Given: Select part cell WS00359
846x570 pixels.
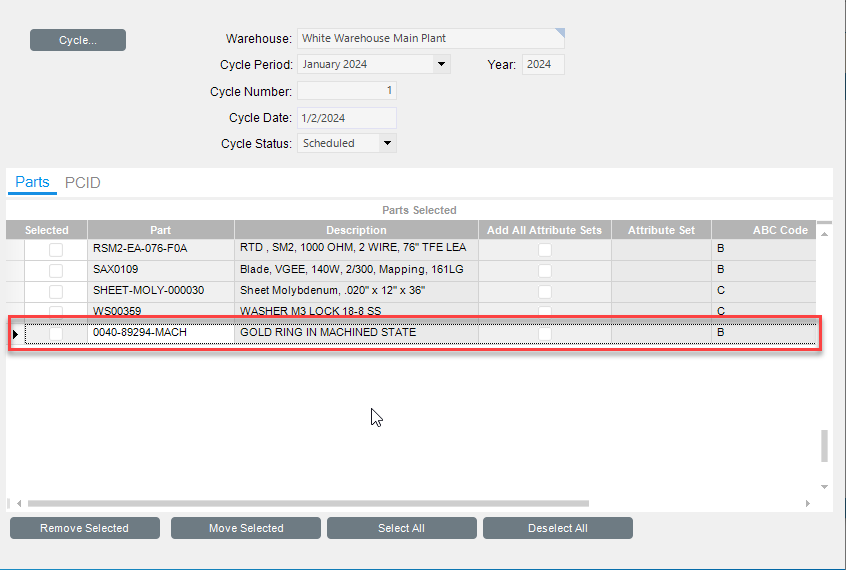Looking at the screenshot, I should click(161, 311).
